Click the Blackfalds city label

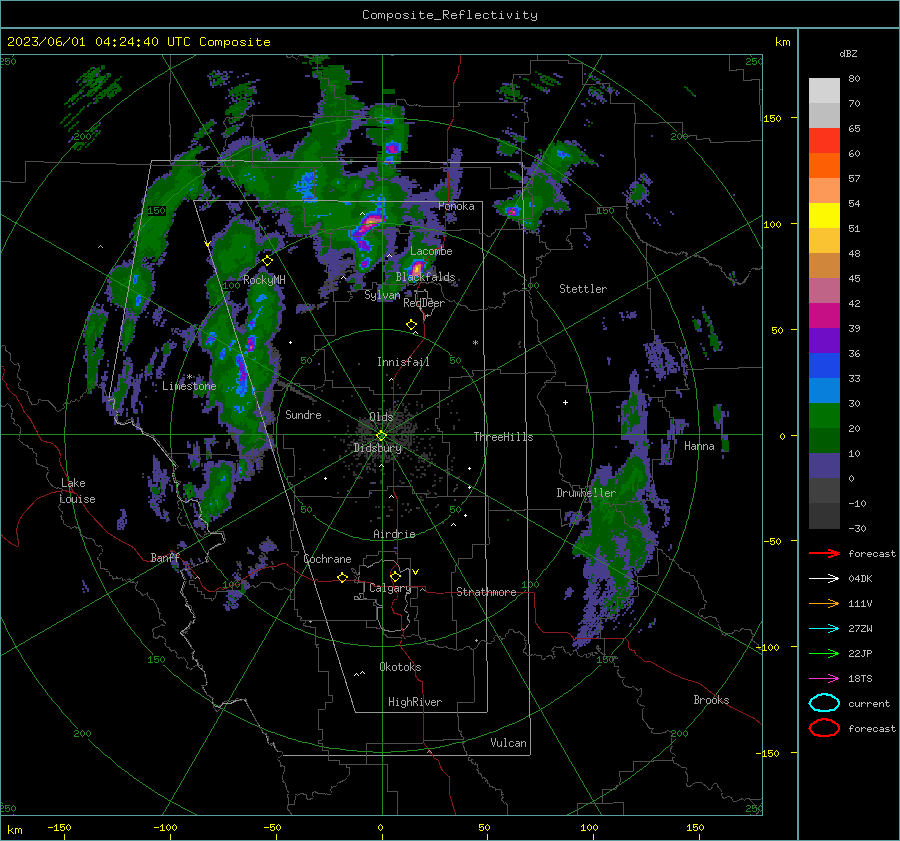[425, 277]
